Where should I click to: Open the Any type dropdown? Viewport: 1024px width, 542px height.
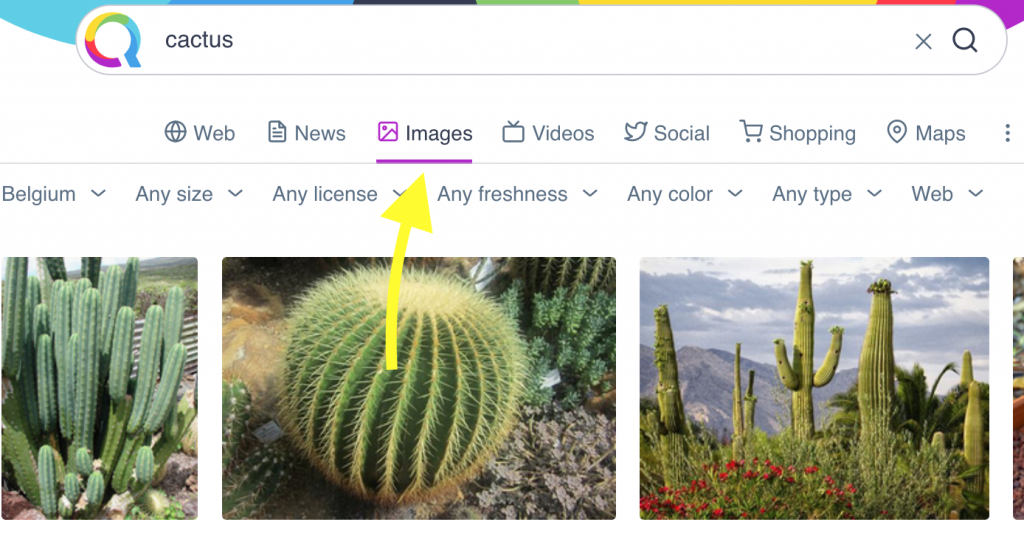[827, 194]
